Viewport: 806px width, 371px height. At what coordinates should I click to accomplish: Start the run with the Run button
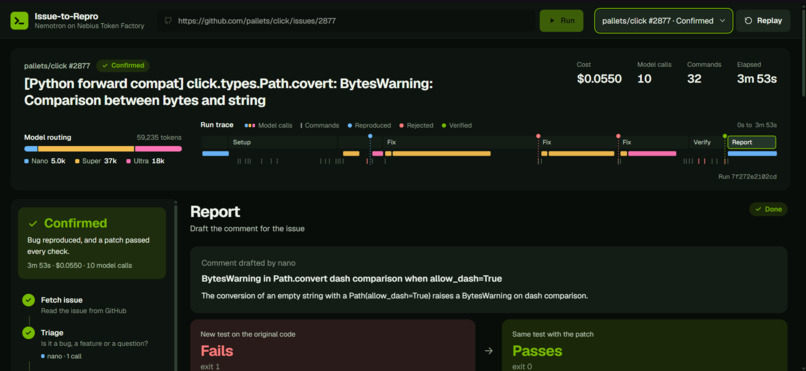click(561, 21)
